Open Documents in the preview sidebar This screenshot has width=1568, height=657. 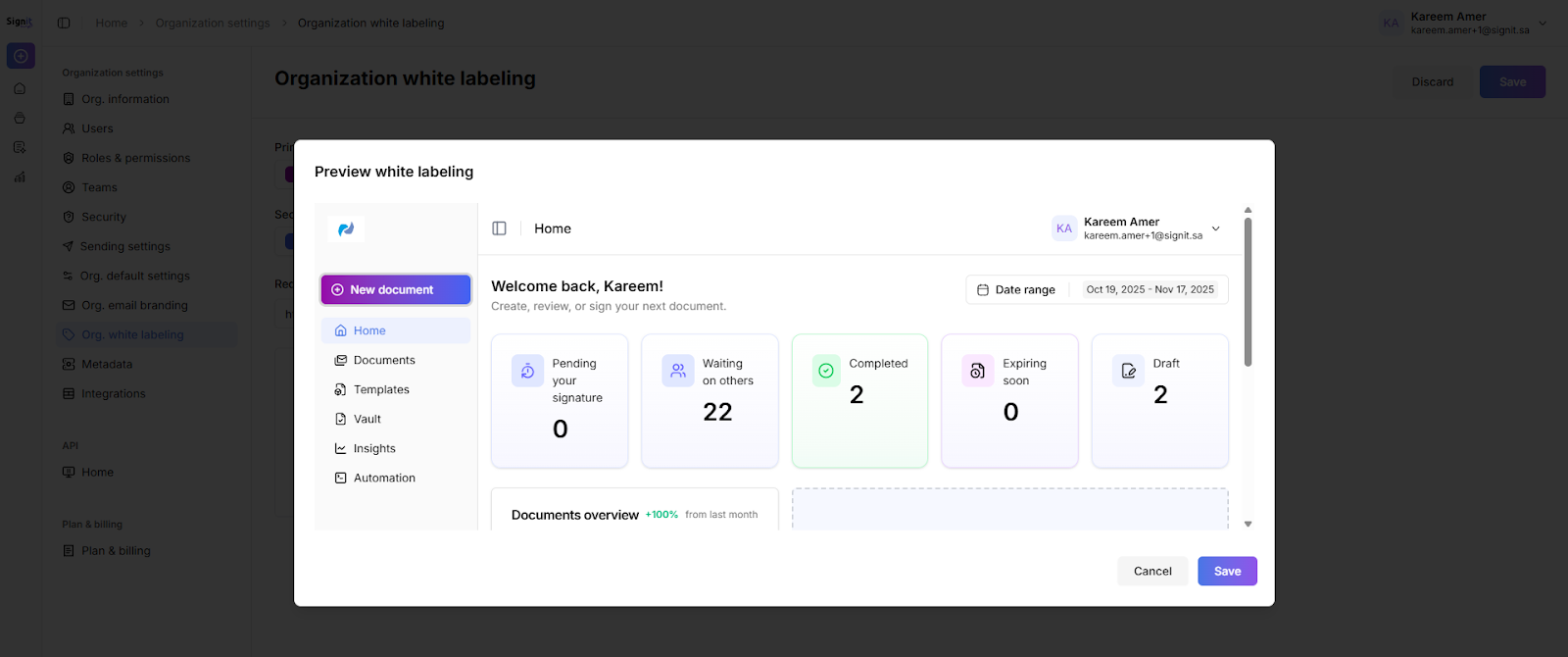click(x=384, y=361)
